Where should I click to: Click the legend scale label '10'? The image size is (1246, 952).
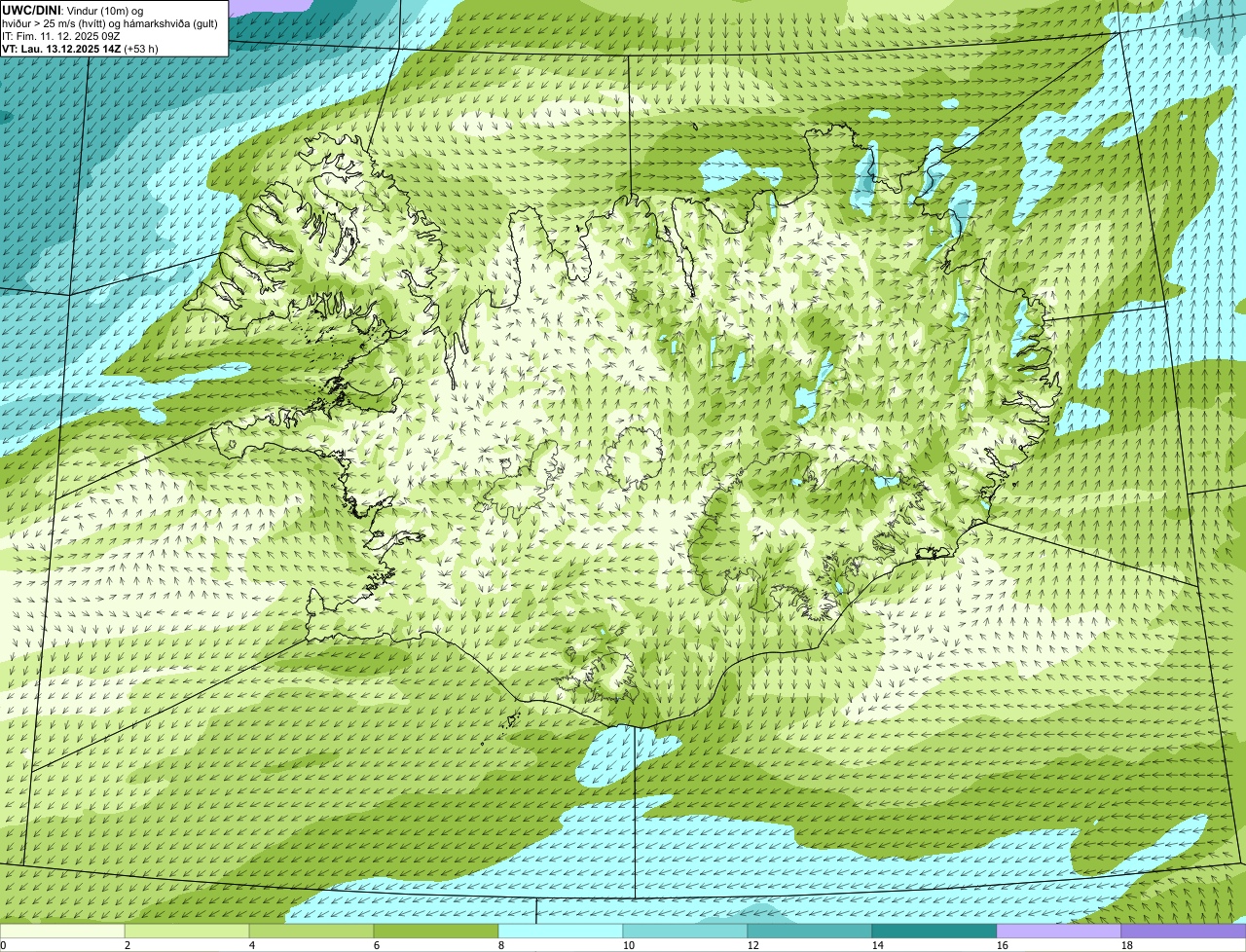pos(629,945)
